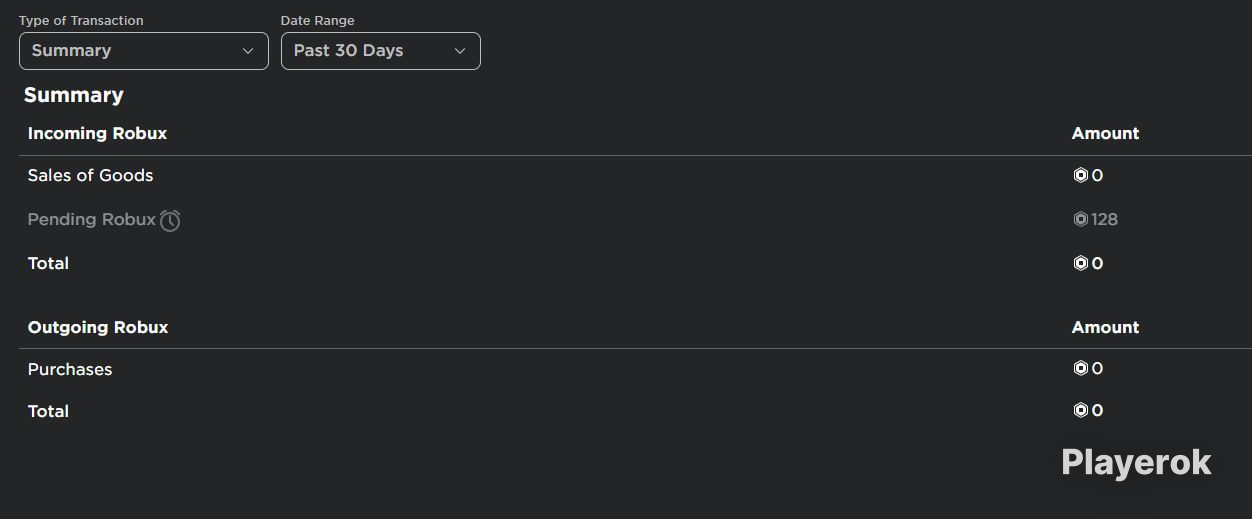Image resolution: width=1252 pixels, height=519 pixels.
Task: Click the Robux icon beside Purchases amount
Action: click(x=1080, y=368)
